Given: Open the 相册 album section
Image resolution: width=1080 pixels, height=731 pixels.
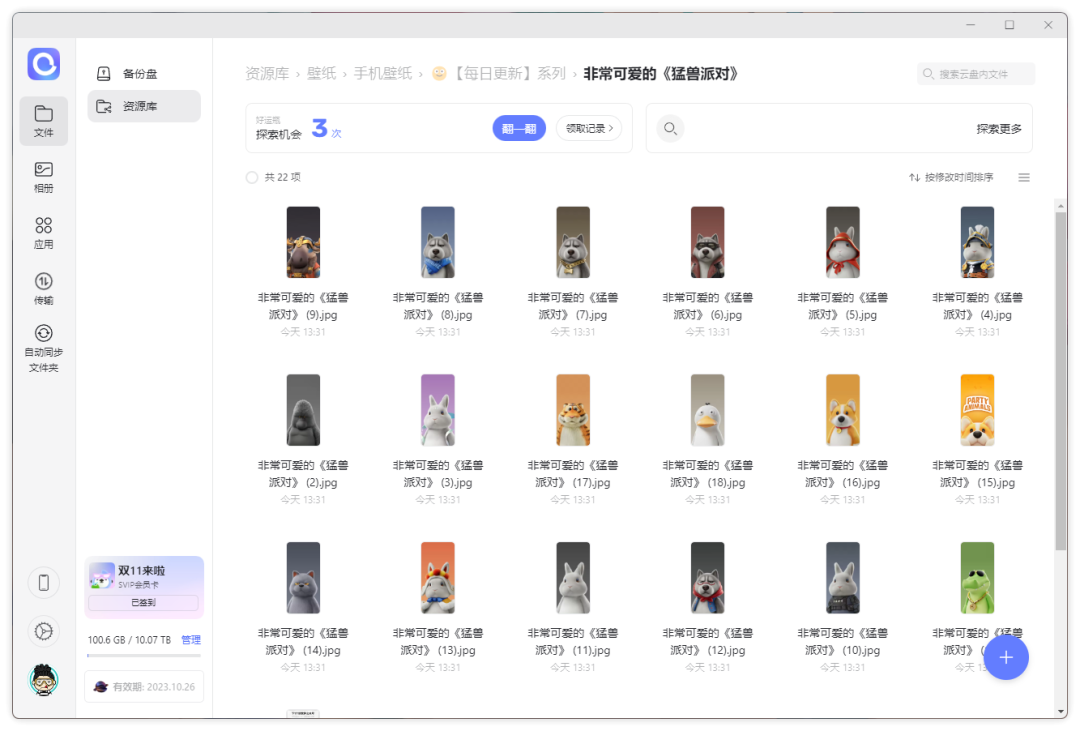Looking at the screenshot, I should (x=43, y=177).
